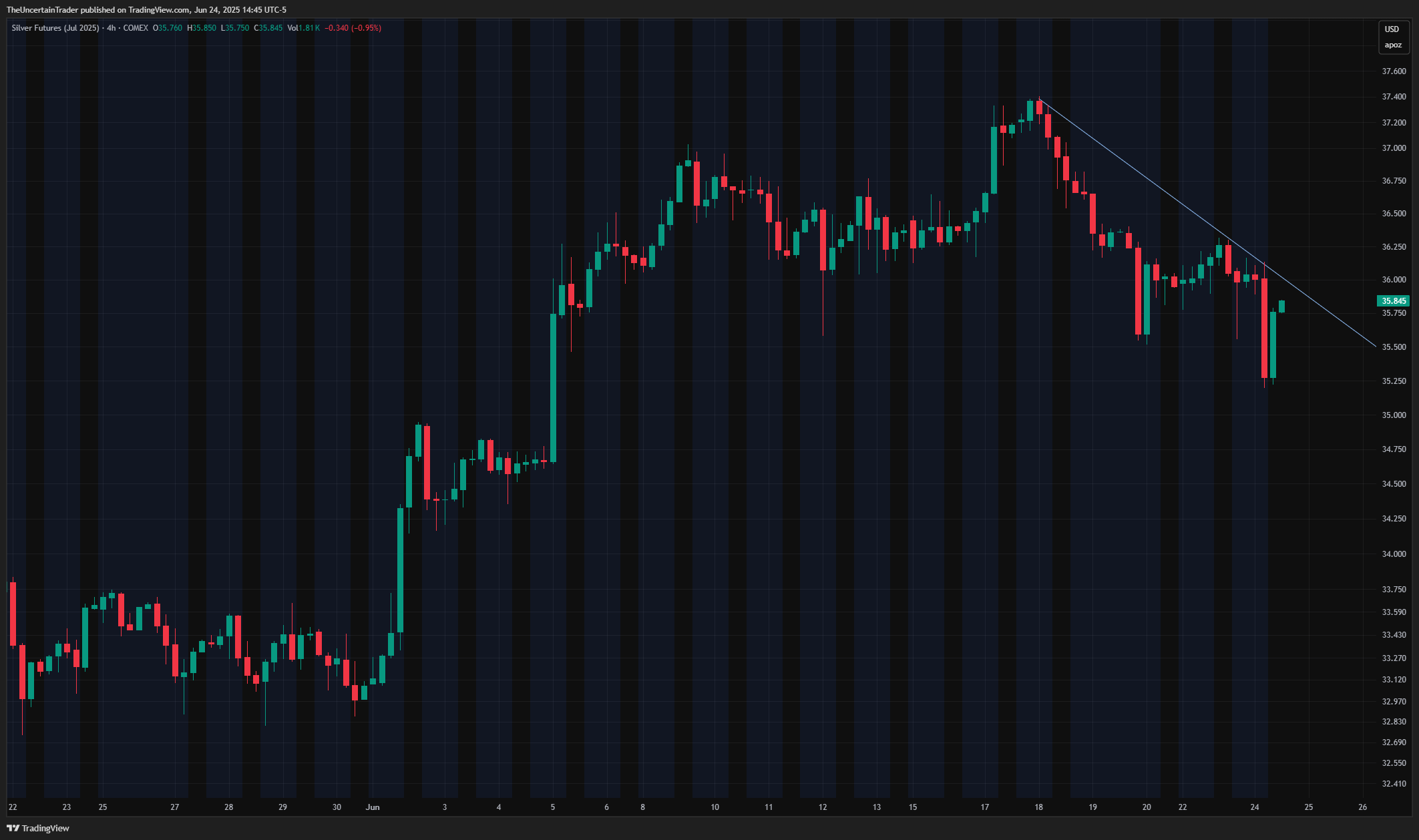Click the 27 date label on time axis
1419x840 pixels.
175,807
